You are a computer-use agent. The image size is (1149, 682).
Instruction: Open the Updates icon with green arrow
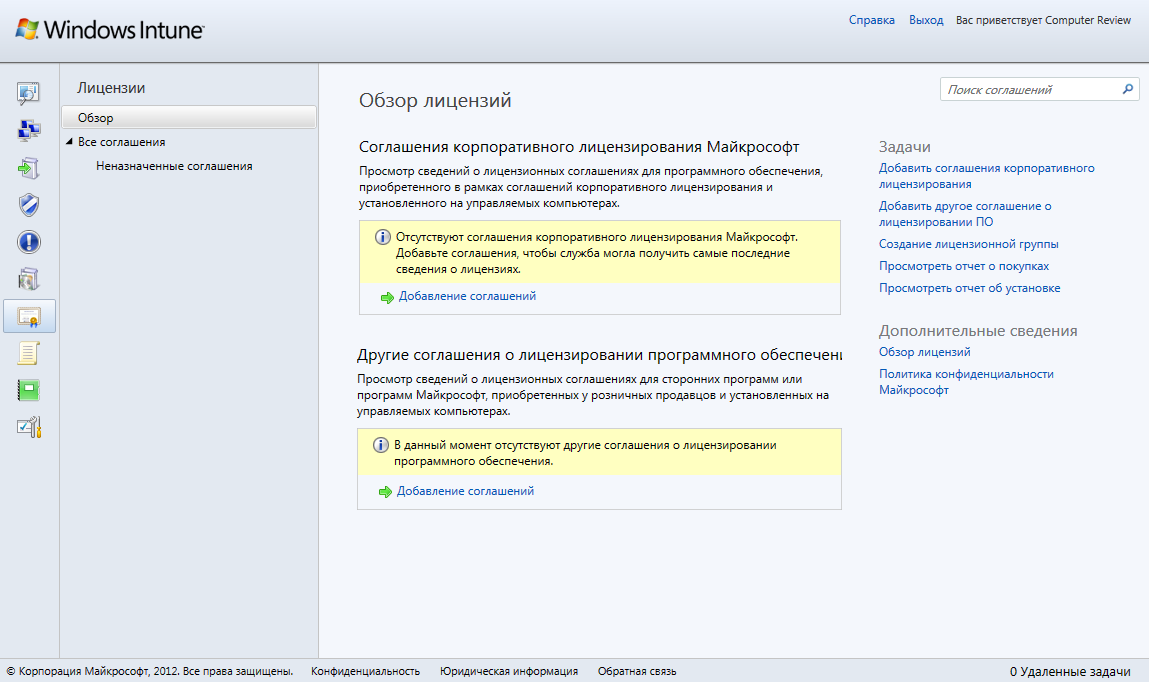tap(29, 168)
